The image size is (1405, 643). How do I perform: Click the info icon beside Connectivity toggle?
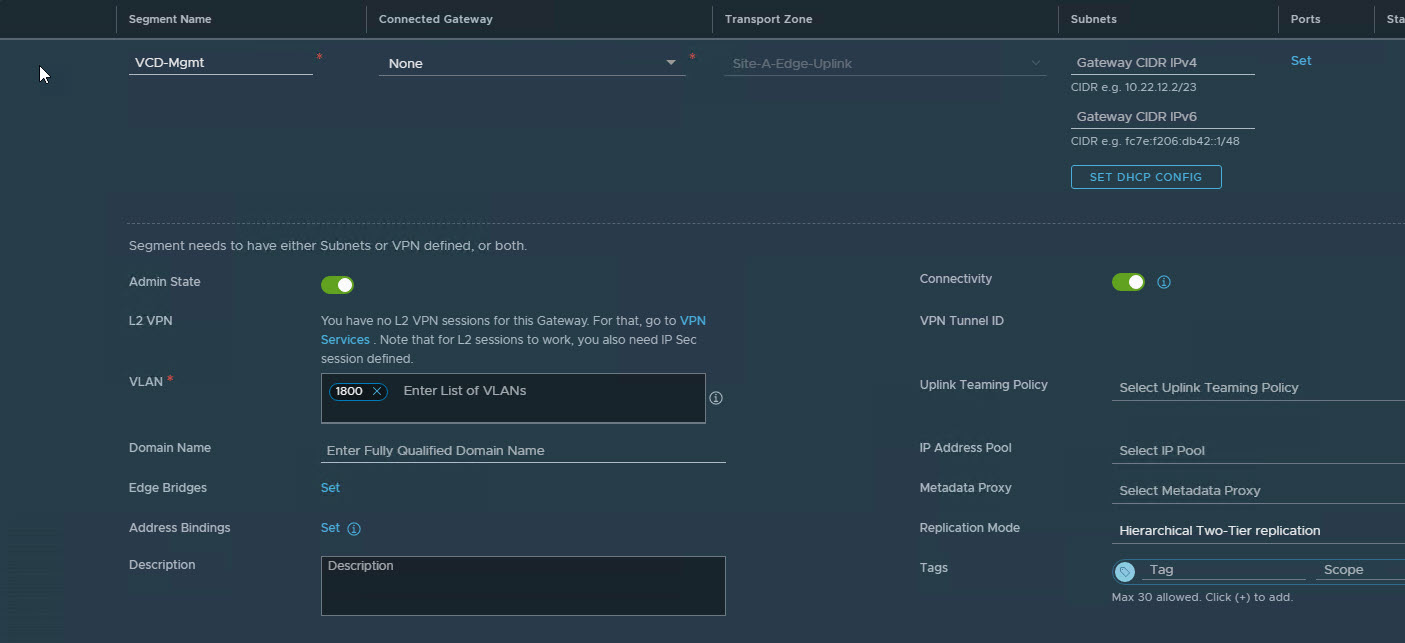(1164, 282)
